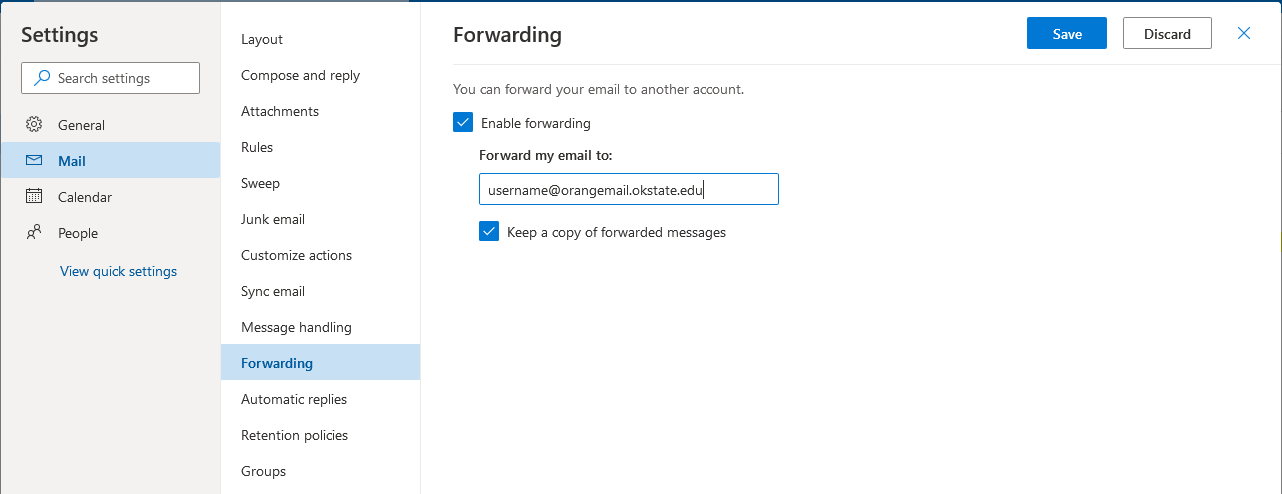Uncheck the Enable forwarding checkbox
1282x494 pixels.
click(463, 123)
